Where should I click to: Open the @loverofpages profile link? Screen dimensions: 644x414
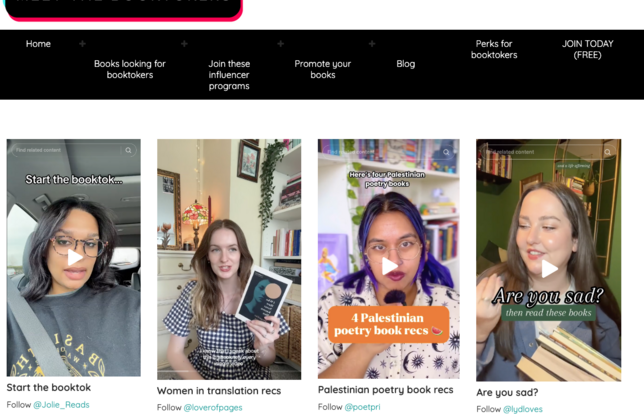(212, 407)
